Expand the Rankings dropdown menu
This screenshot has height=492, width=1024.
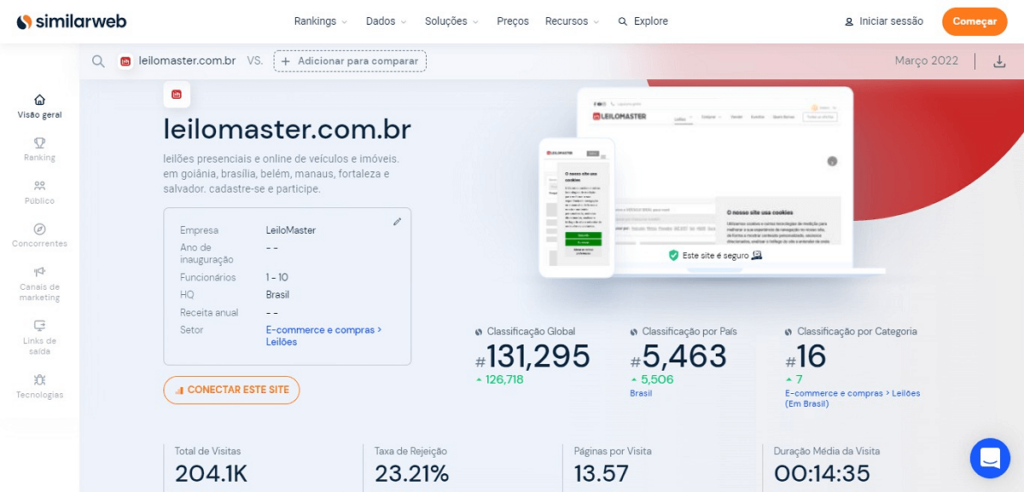320,21
